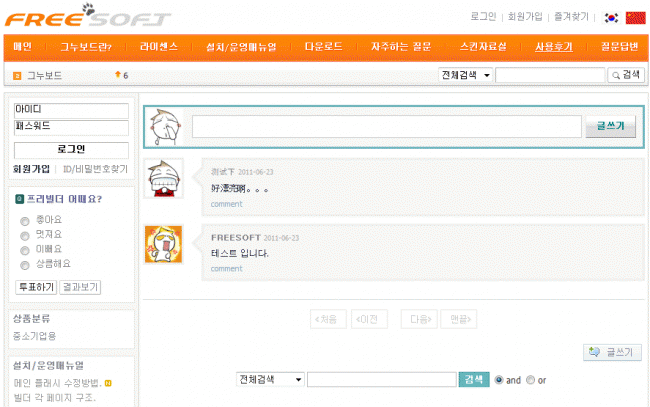Go to 다음> next page
The image size is (650, 407).
(419, 319)
